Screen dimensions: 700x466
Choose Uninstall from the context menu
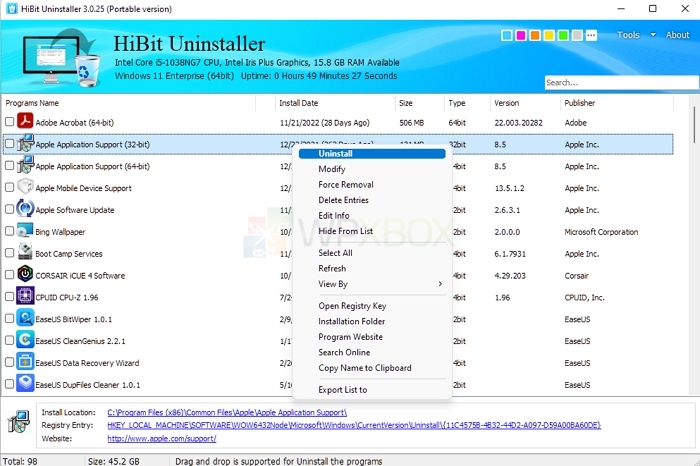(x=372, y=154)
